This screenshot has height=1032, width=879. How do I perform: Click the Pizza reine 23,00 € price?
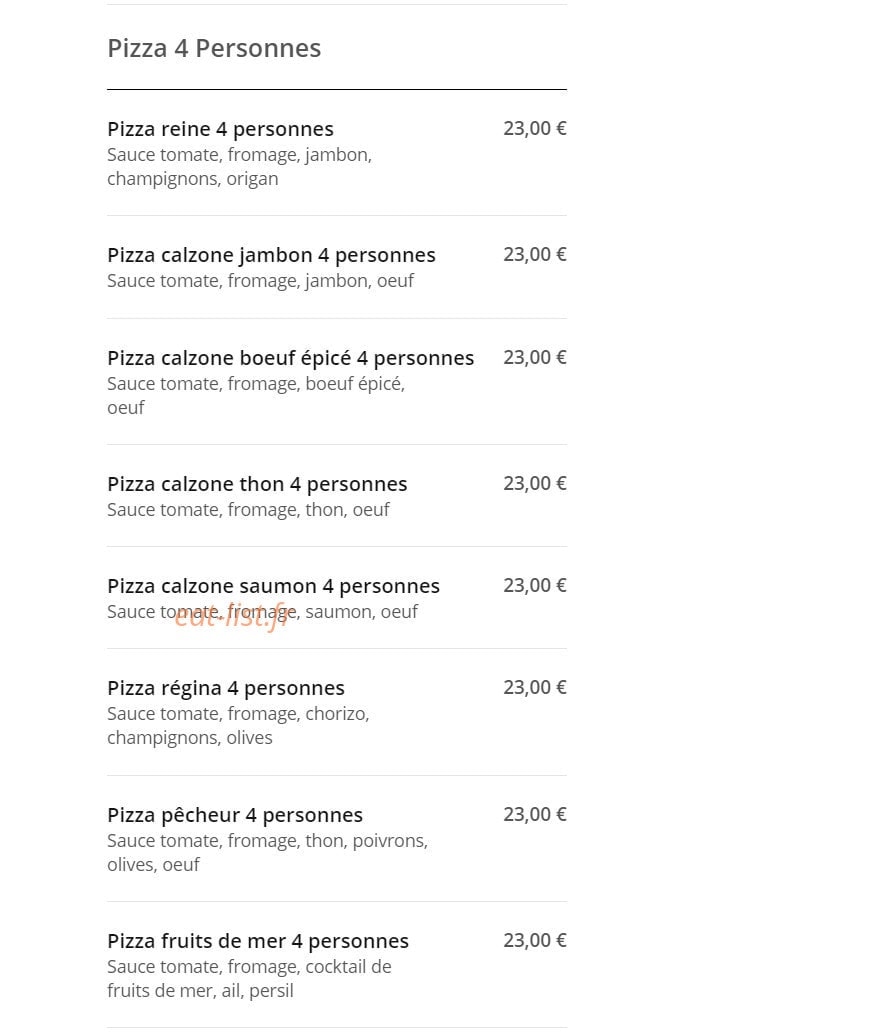pos(534,128)
